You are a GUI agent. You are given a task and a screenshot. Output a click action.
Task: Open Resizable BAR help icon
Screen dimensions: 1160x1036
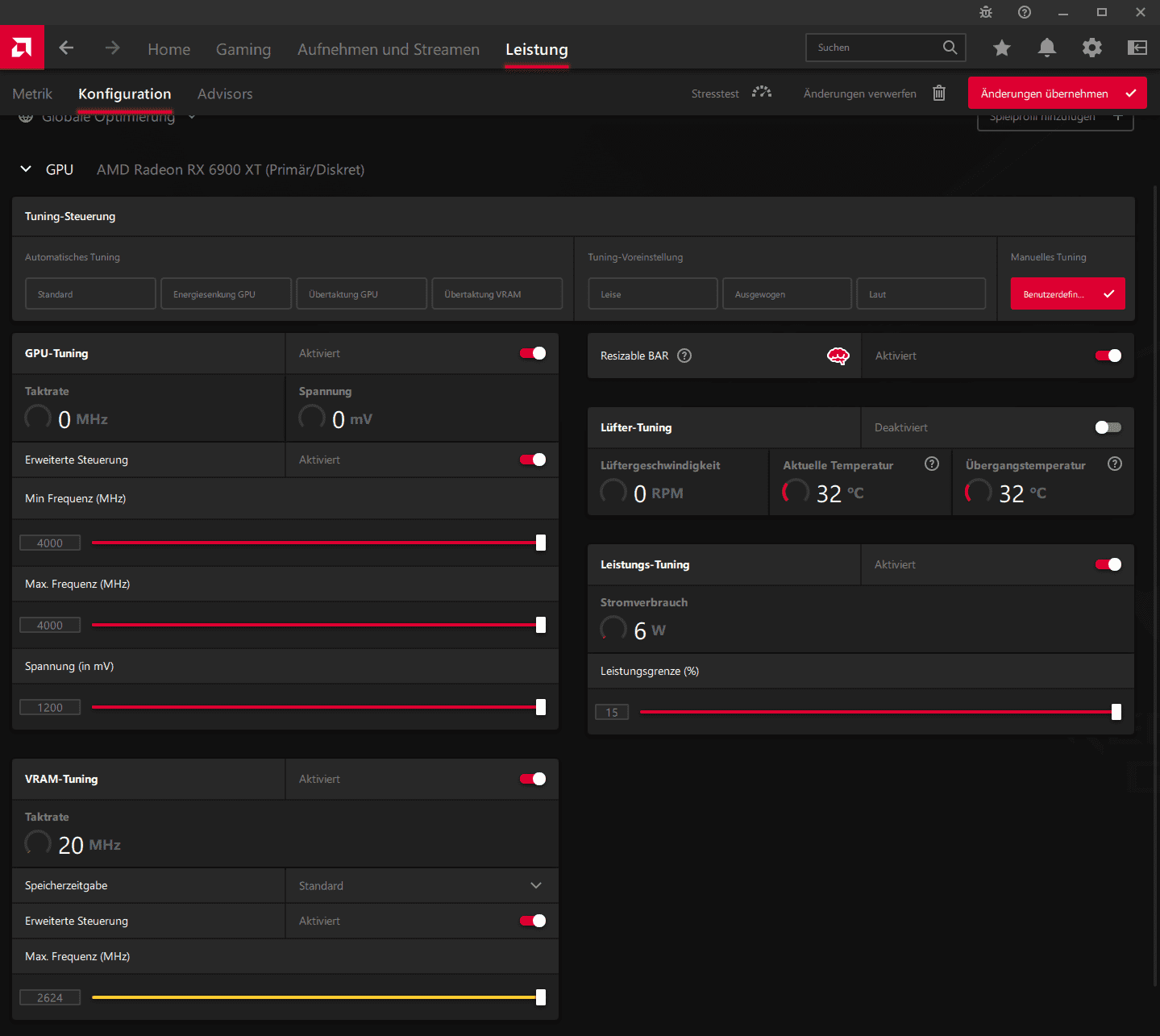point(684,356)
